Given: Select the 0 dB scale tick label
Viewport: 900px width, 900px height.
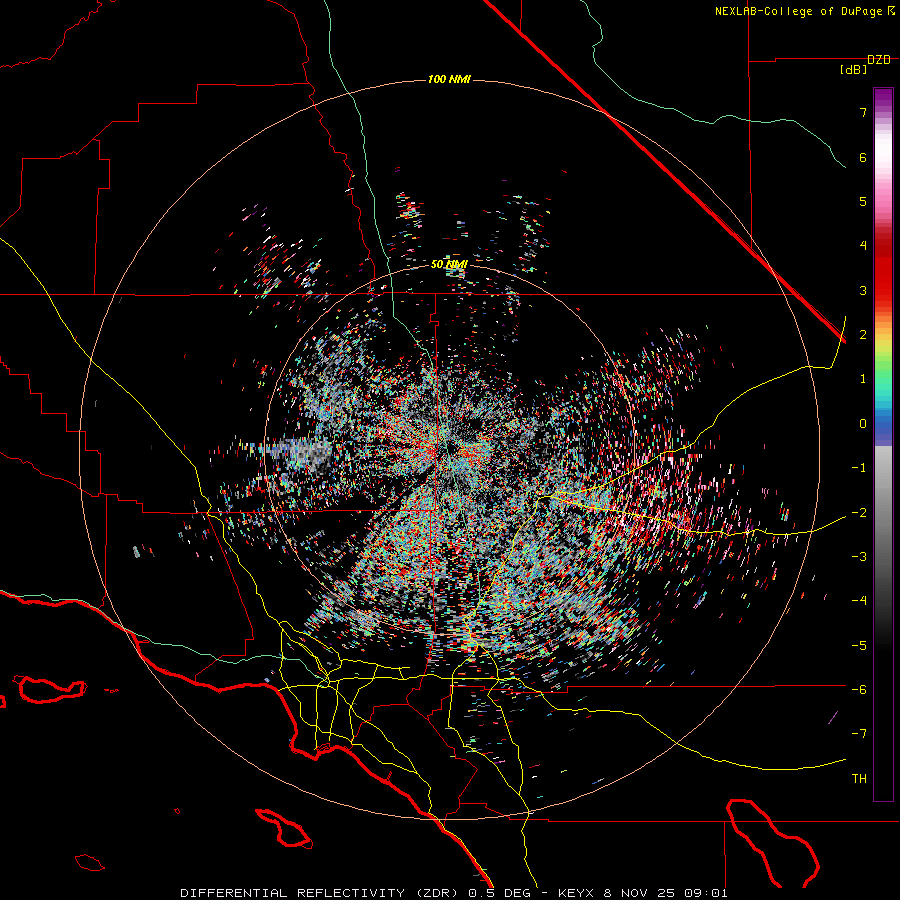Looking at the screenshot, I should [863, 424].
